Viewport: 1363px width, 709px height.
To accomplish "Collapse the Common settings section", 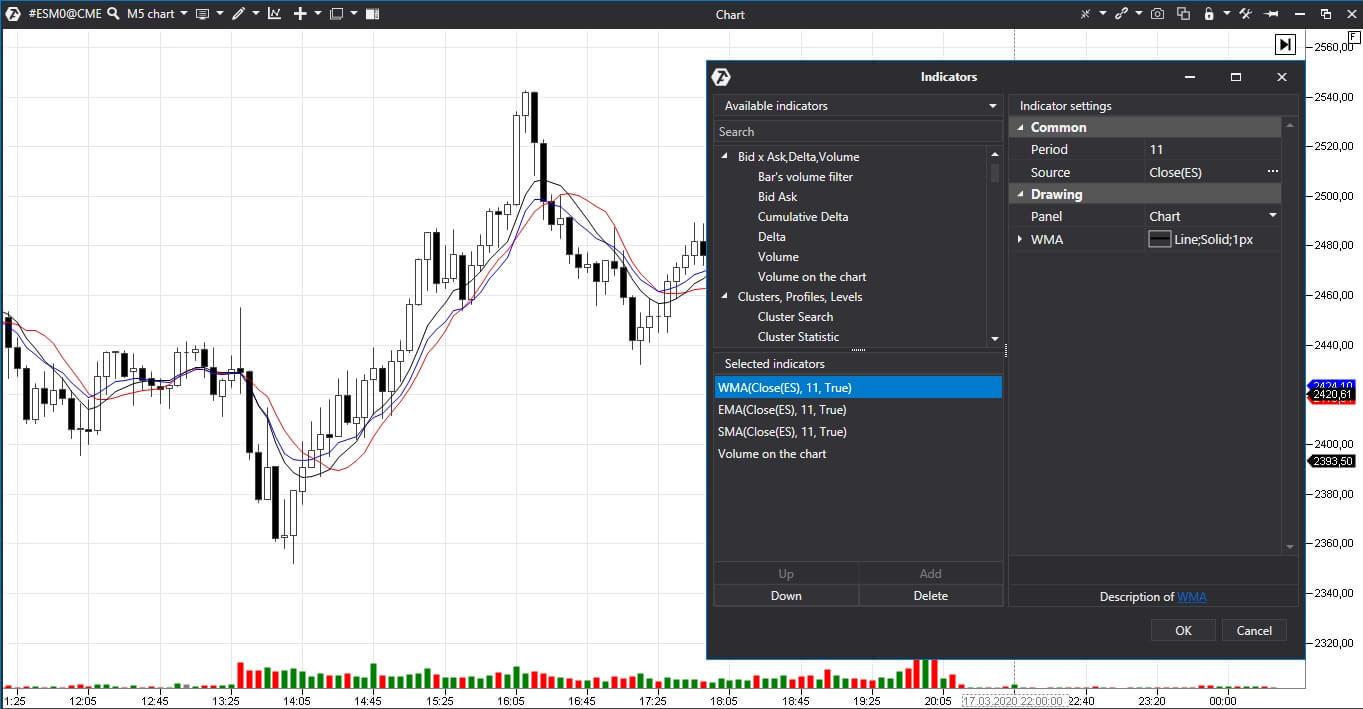I will click(x=1022, y=127).
